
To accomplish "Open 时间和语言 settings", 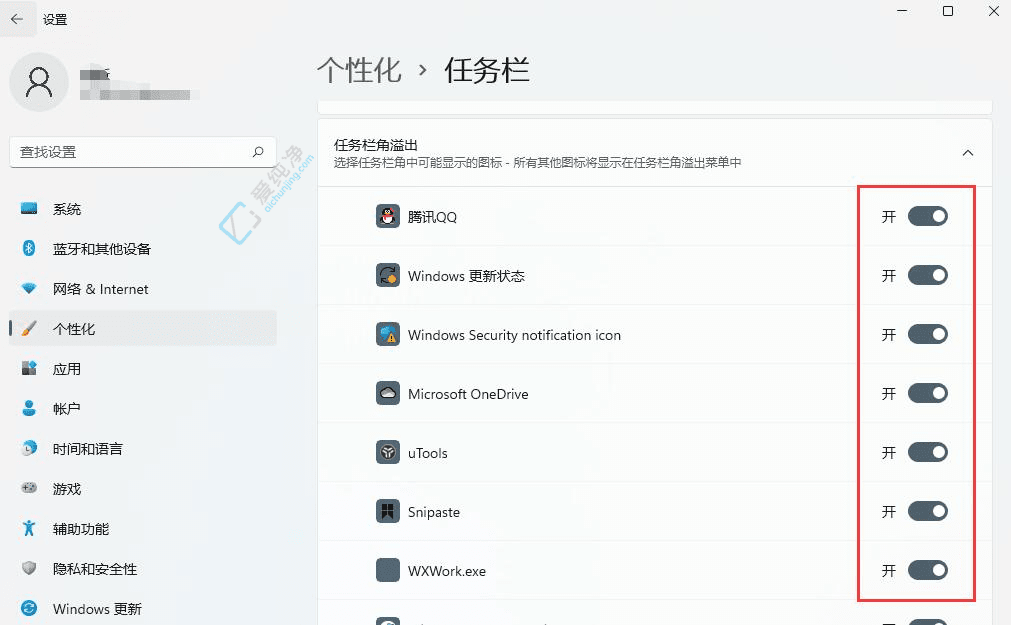I will click(x=90, y=448).
